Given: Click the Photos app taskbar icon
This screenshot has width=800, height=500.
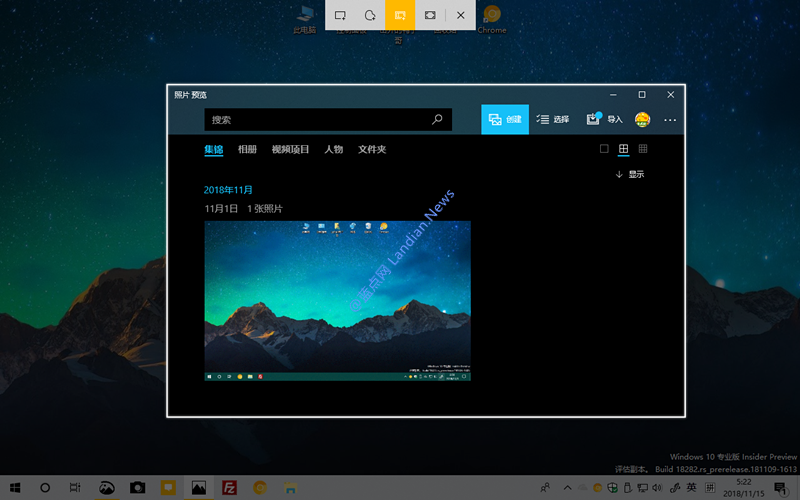Looking at the screenshot, I should [199, 488].
